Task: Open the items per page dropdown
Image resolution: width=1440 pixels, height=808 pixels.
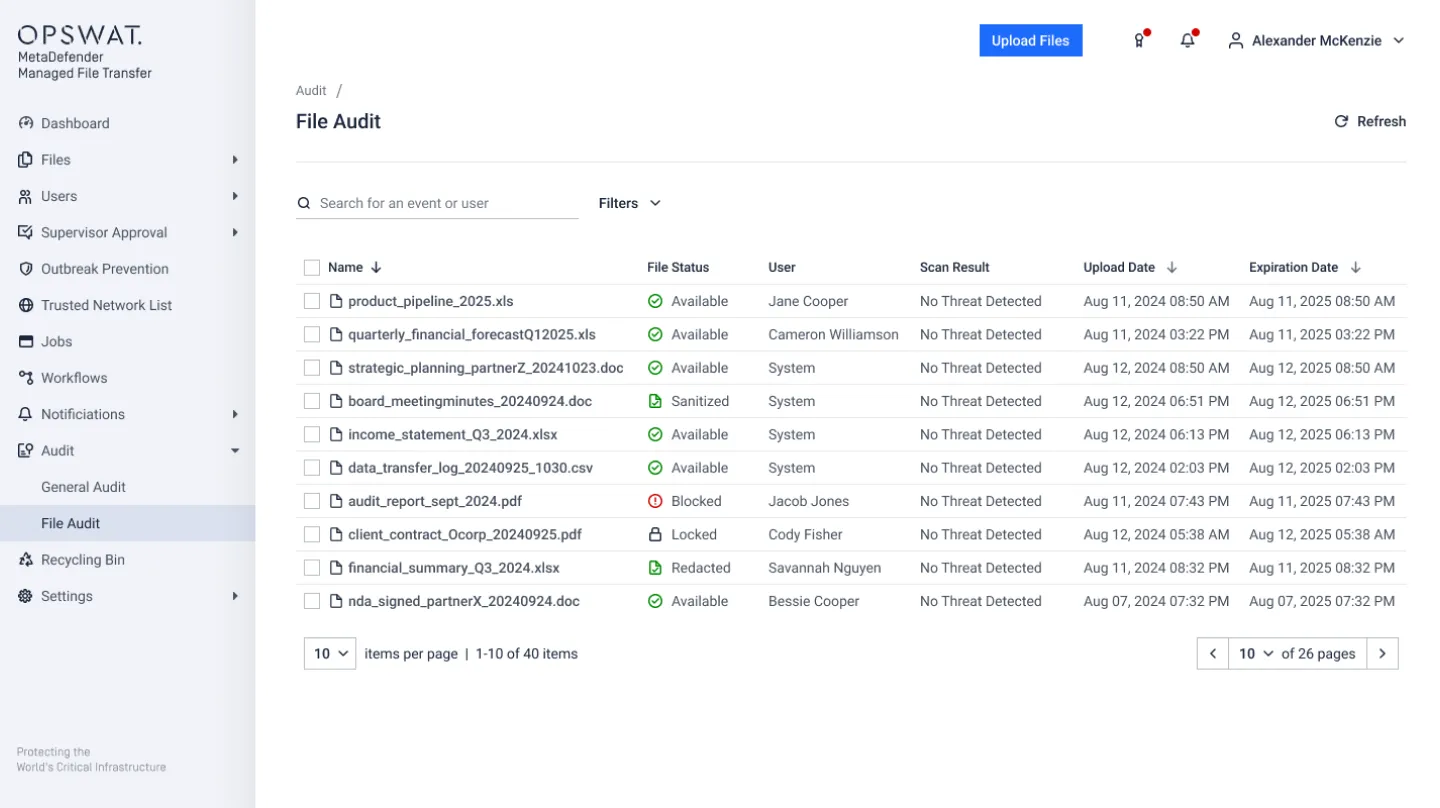Action: click(330, 653)
